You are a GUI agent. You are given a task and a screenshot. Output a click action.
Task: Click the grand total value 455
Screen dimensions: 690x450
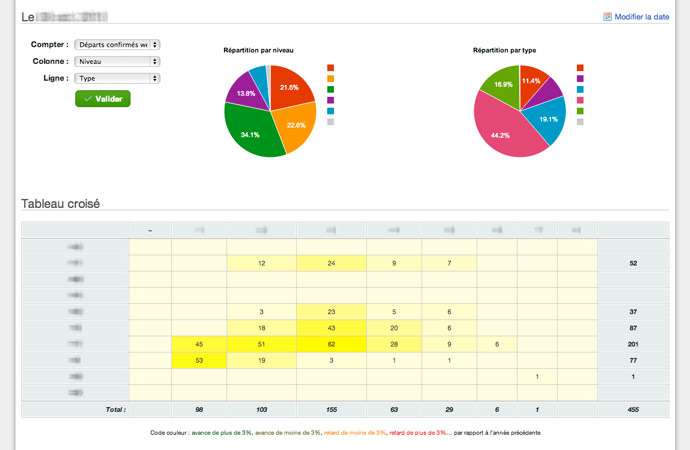pyautogui.click(x=632, y=410)
